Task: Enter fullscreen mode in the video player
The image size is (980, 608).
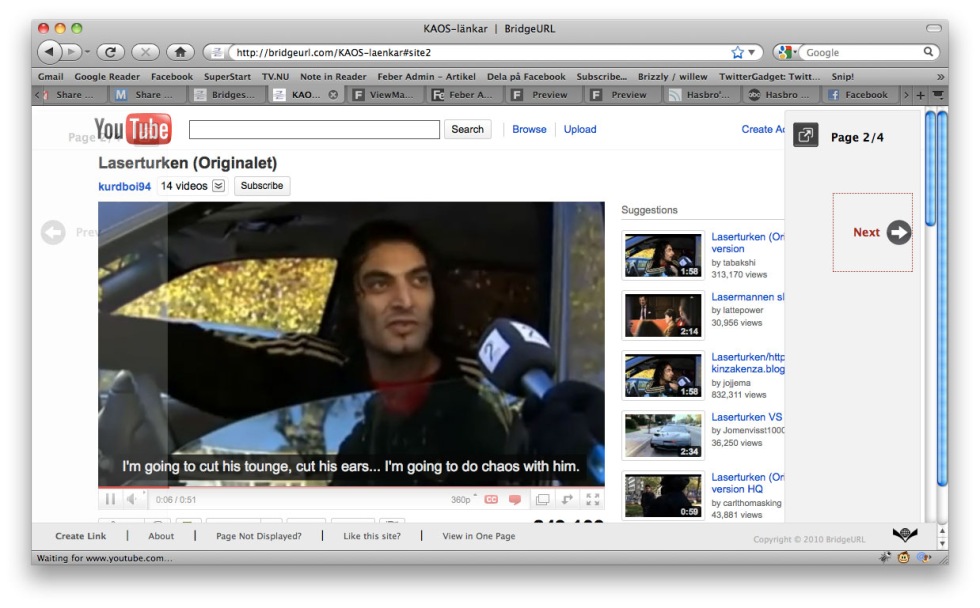Action: coord(593,499)
